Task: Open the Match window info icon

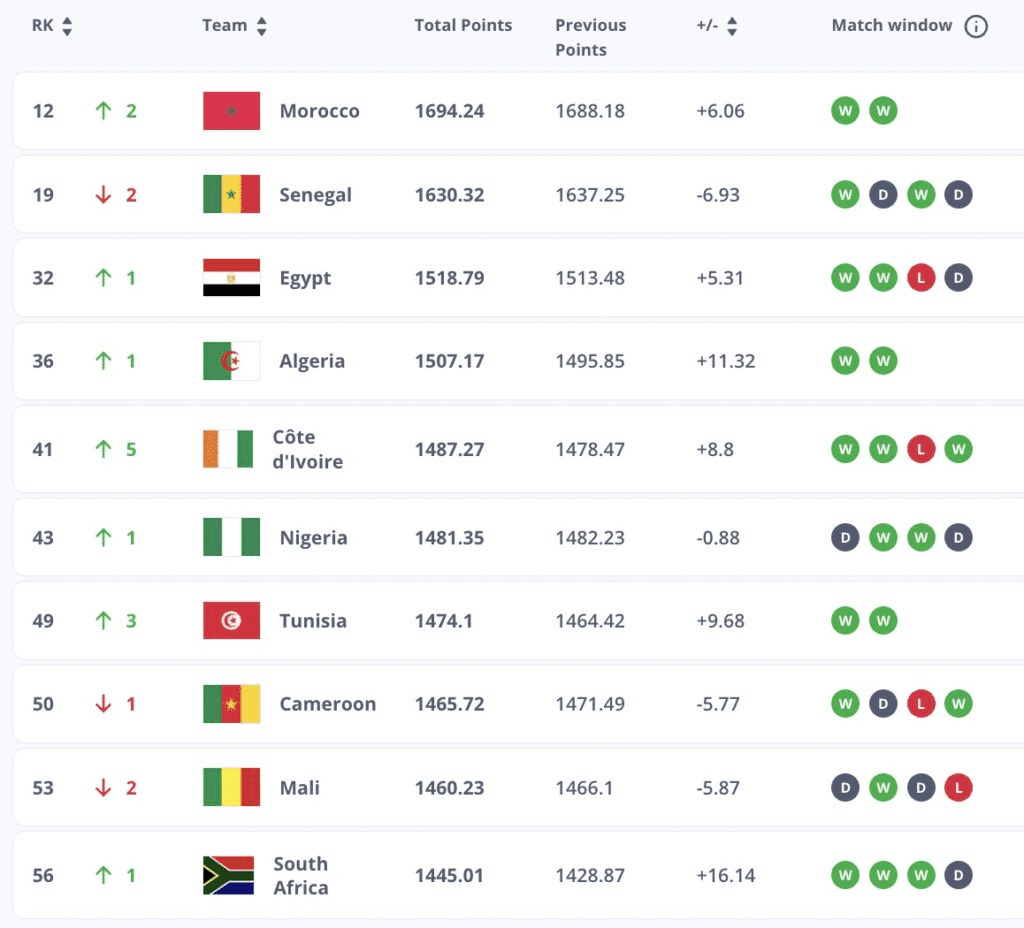Action: coord(975,27)
